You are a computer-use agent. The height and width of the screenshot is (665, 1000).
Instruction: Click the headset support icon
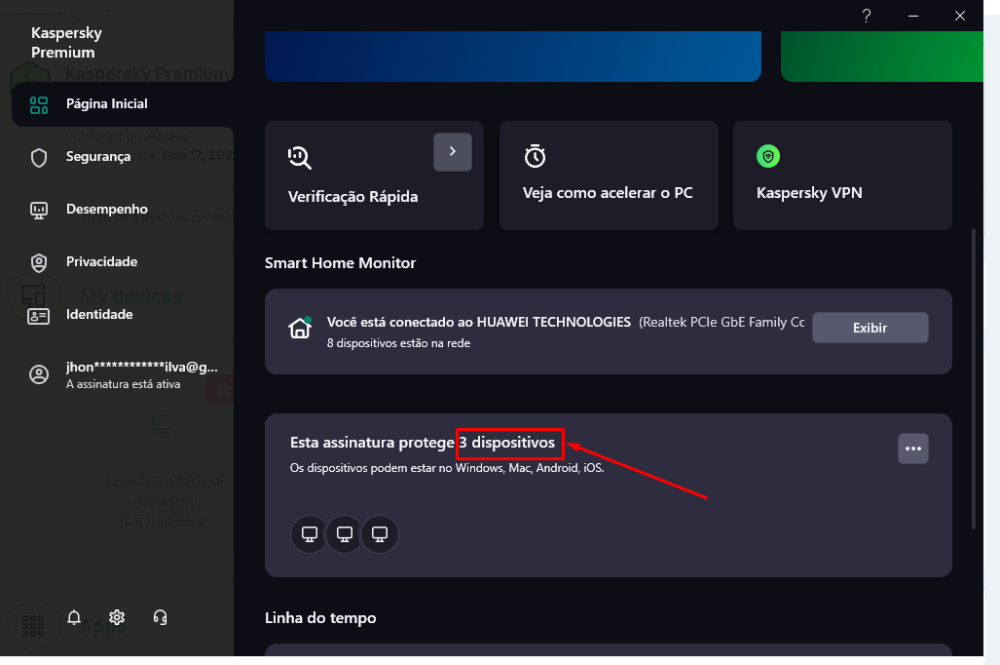click(x=160, y=618)
